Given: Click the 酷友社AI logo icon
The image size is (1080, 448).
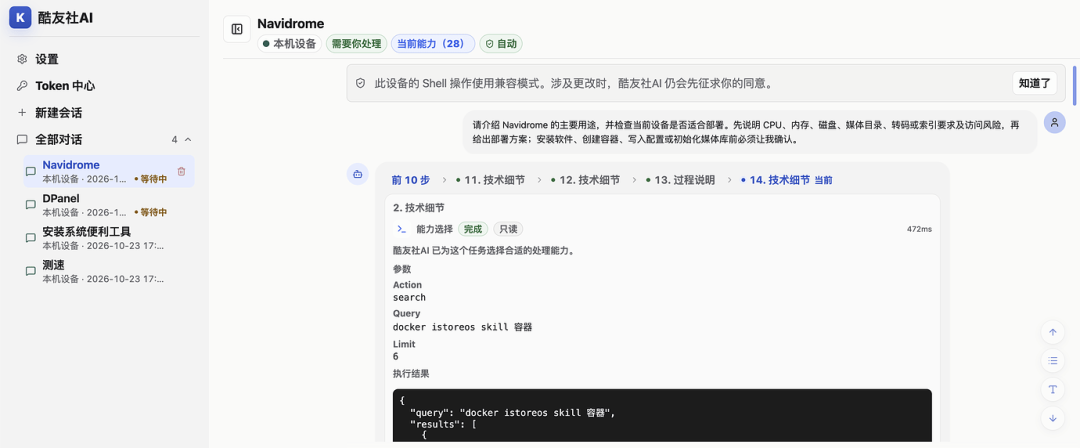Looking at the screenshot, I should click(20, 17).
